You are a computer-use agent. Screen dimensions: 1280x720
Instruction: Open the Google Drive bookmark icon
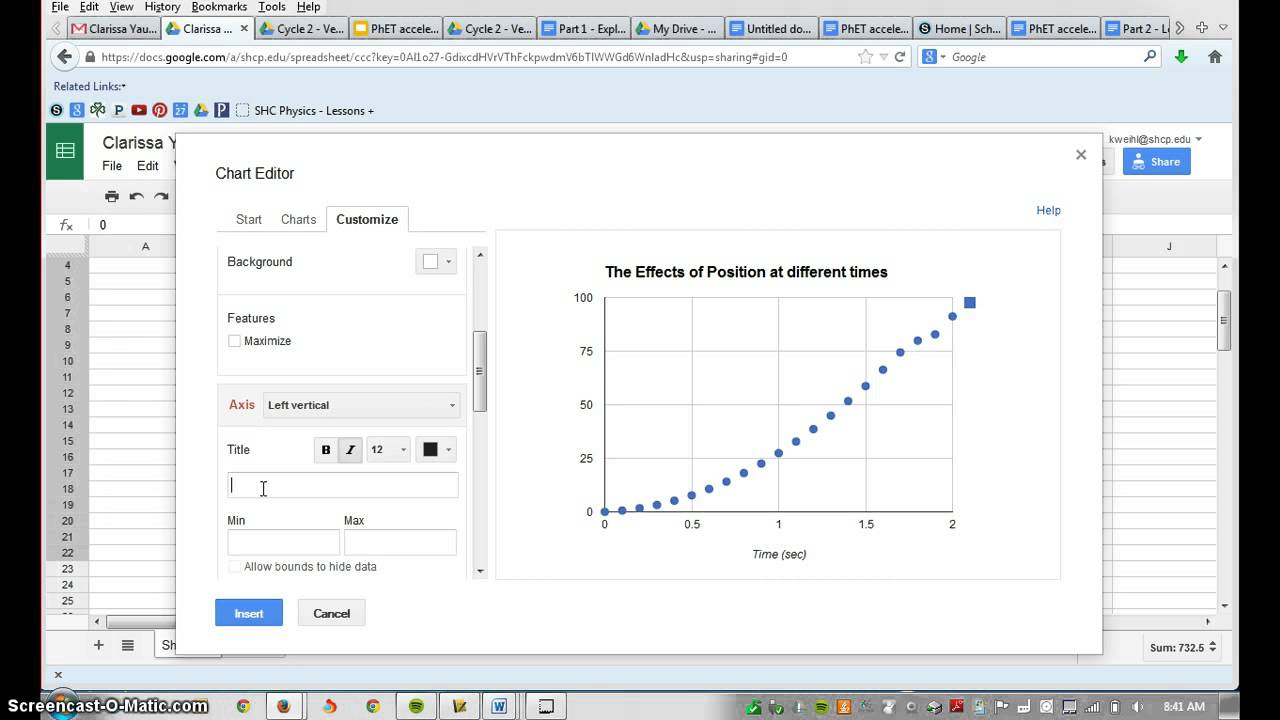pyautogui.click(x=201, y=110)
